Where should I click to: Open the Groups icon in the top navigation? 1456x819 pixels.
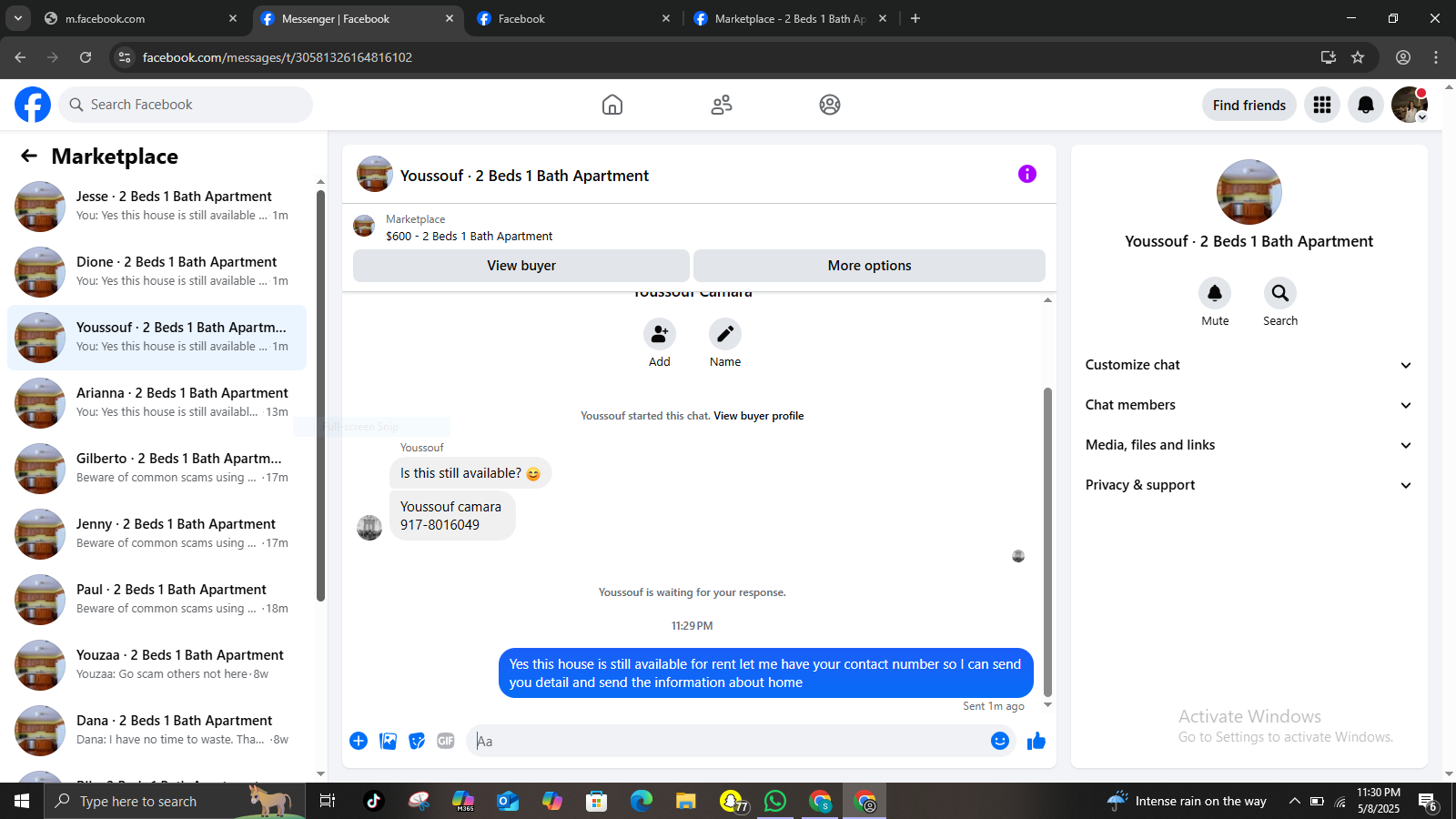click(830, 105)
